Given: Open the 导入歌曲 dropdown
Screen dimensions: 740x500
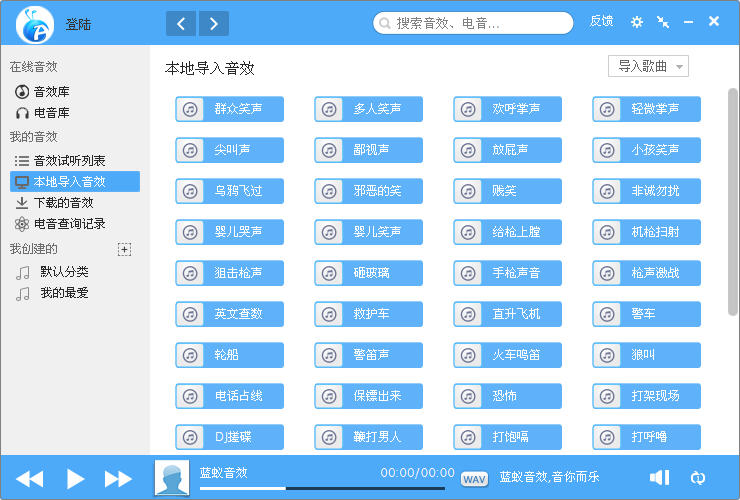Looking at the screenshot, I should [x=648, y=66].
